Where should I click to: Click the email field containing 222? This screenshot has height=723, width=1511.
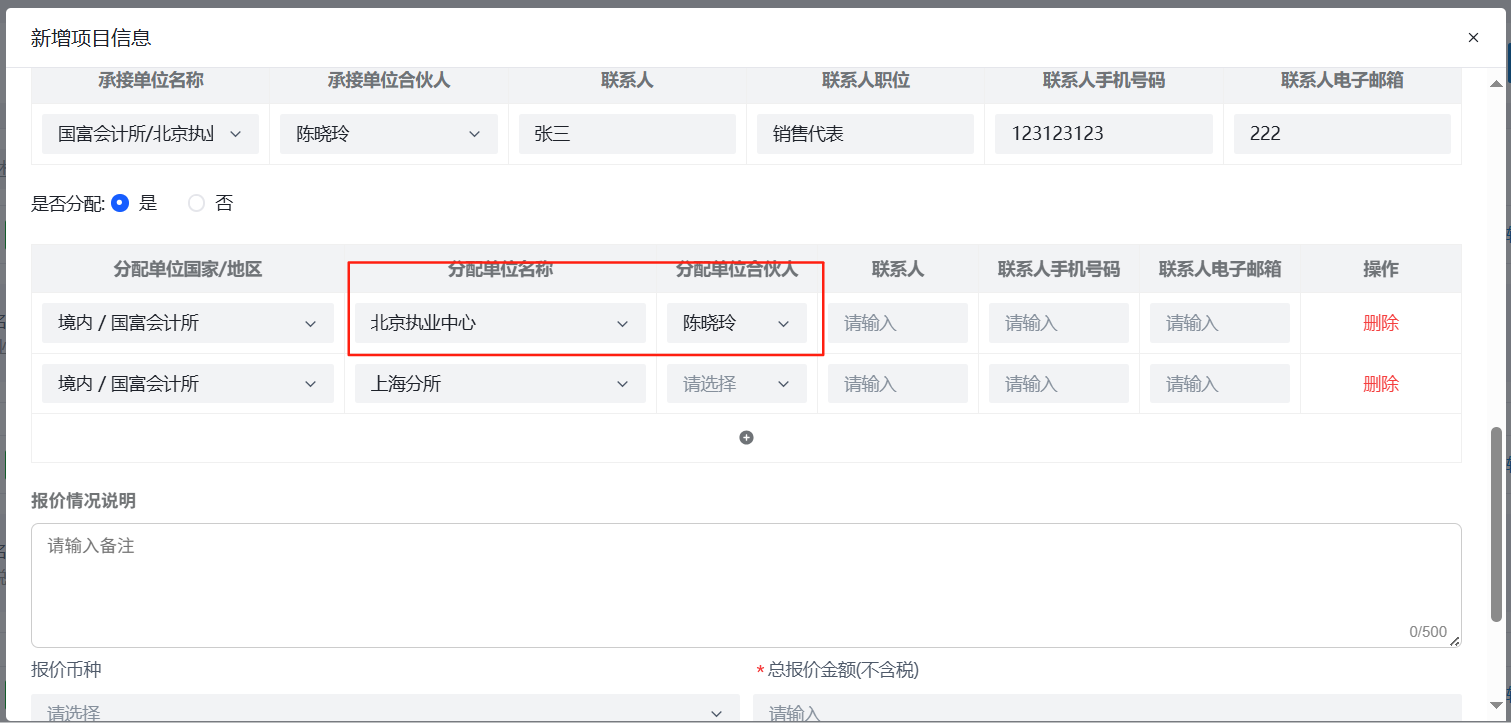click(1341, 134)
